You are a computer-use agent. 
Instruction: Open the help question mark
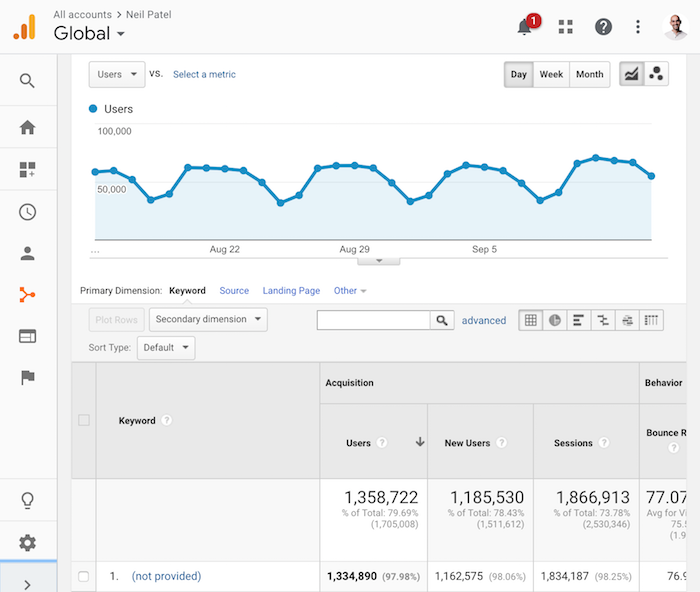tap(603, 27)
